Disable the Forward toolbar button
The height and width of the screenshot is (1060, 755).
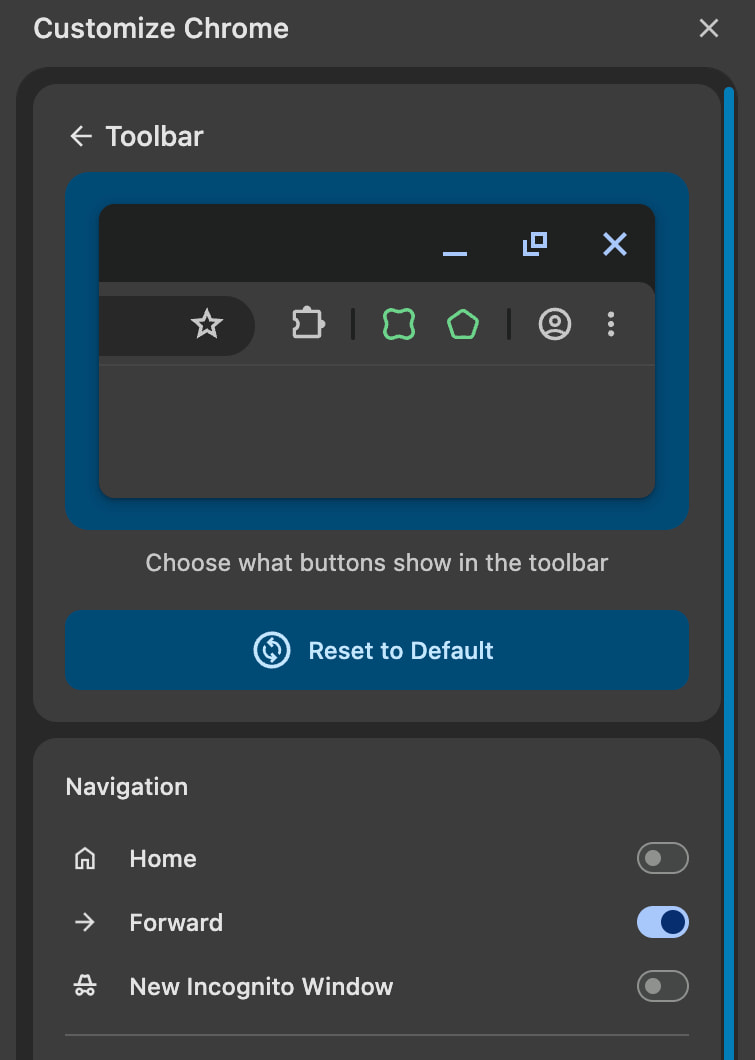(662, 922)
